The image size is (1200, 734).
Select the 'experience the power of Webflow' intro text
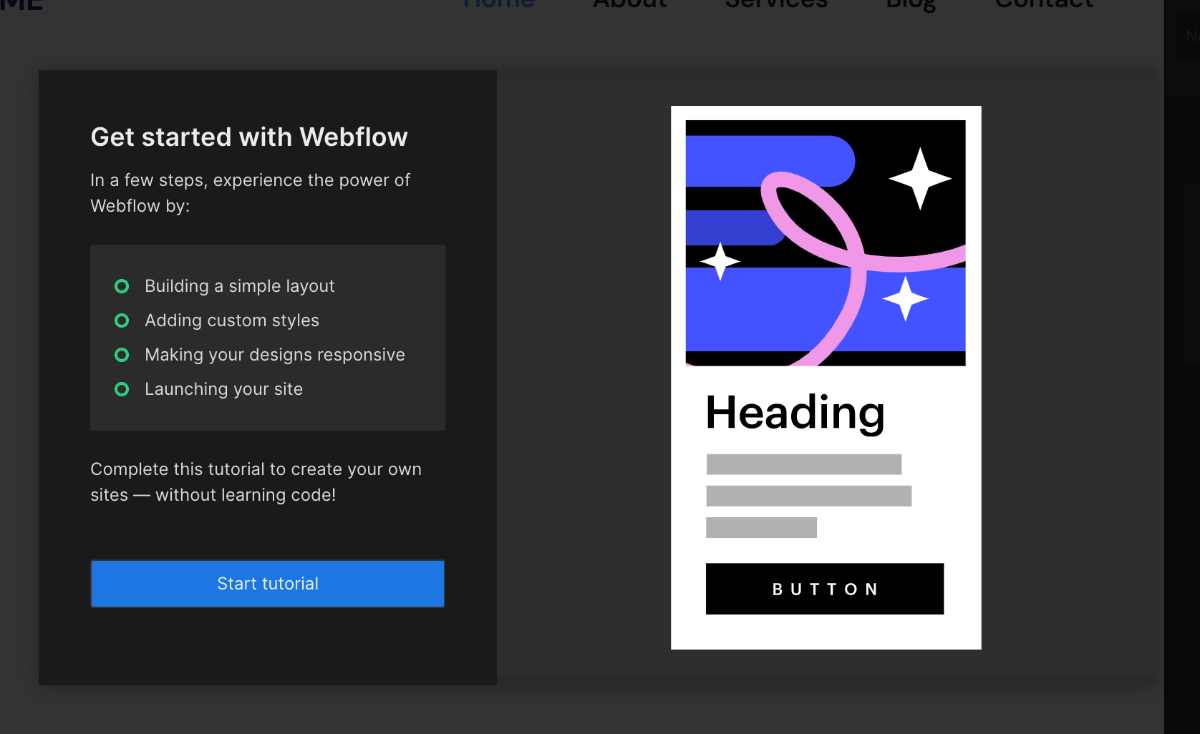[250, 193]
